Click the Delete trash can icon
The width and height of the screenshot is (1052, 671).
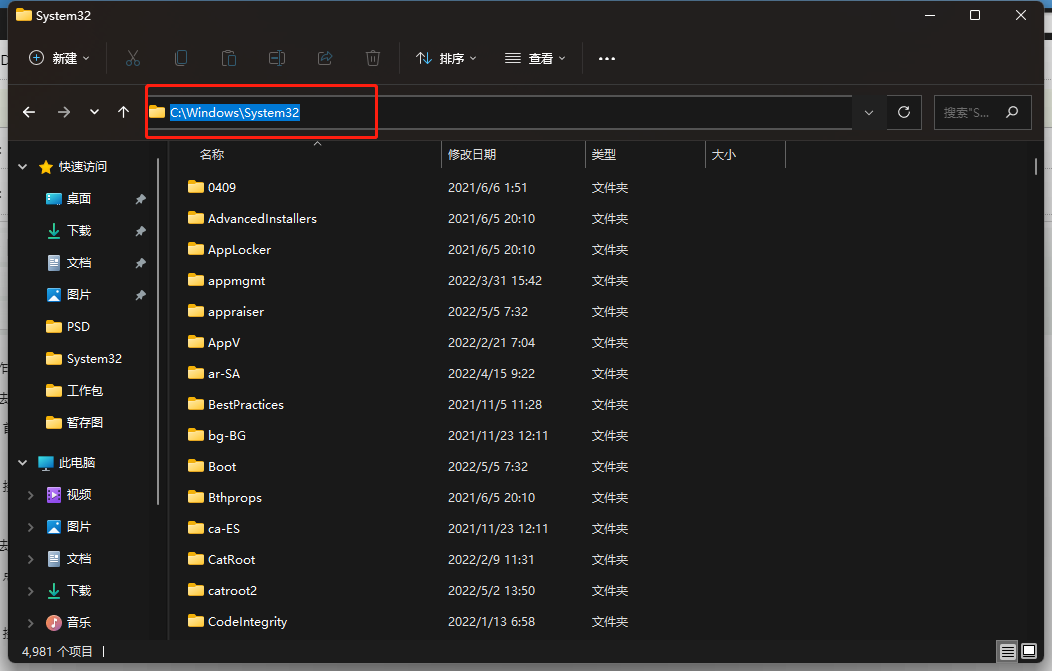click(373, 58)
